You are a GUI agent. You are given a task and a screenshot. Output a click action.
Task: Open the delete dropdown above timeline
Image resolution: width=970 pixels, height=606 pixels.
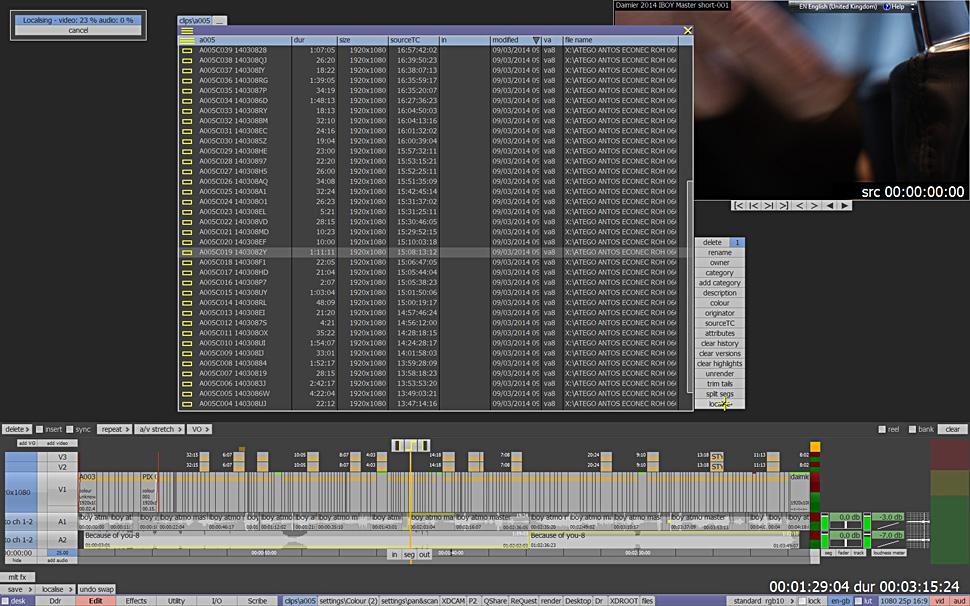point(16,429)
